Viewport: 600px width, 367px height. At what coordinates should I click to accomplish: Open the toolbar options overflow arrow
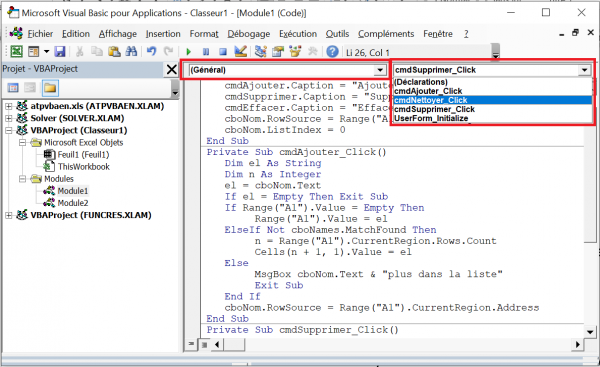[496, 52]
